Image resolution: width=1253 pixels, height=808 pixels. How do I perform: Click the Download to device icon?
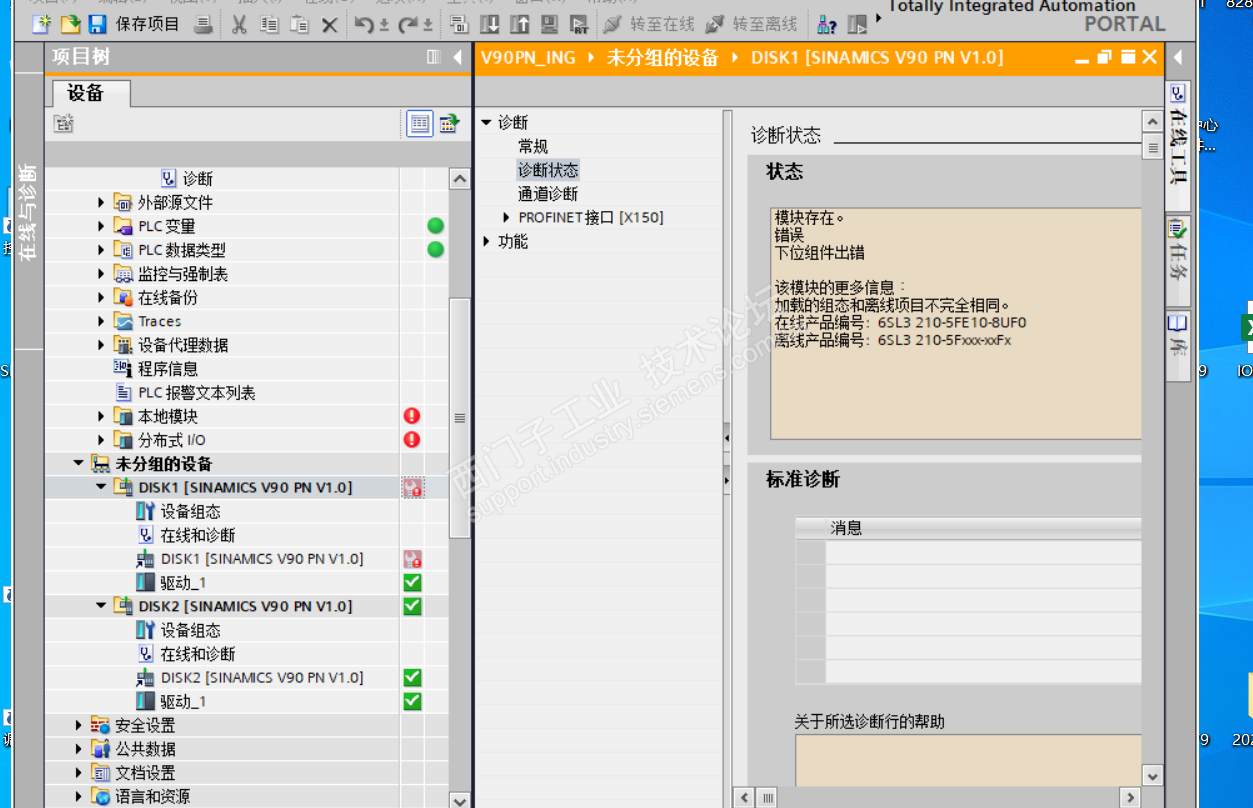pyautogui.click(x=490, y=24)
